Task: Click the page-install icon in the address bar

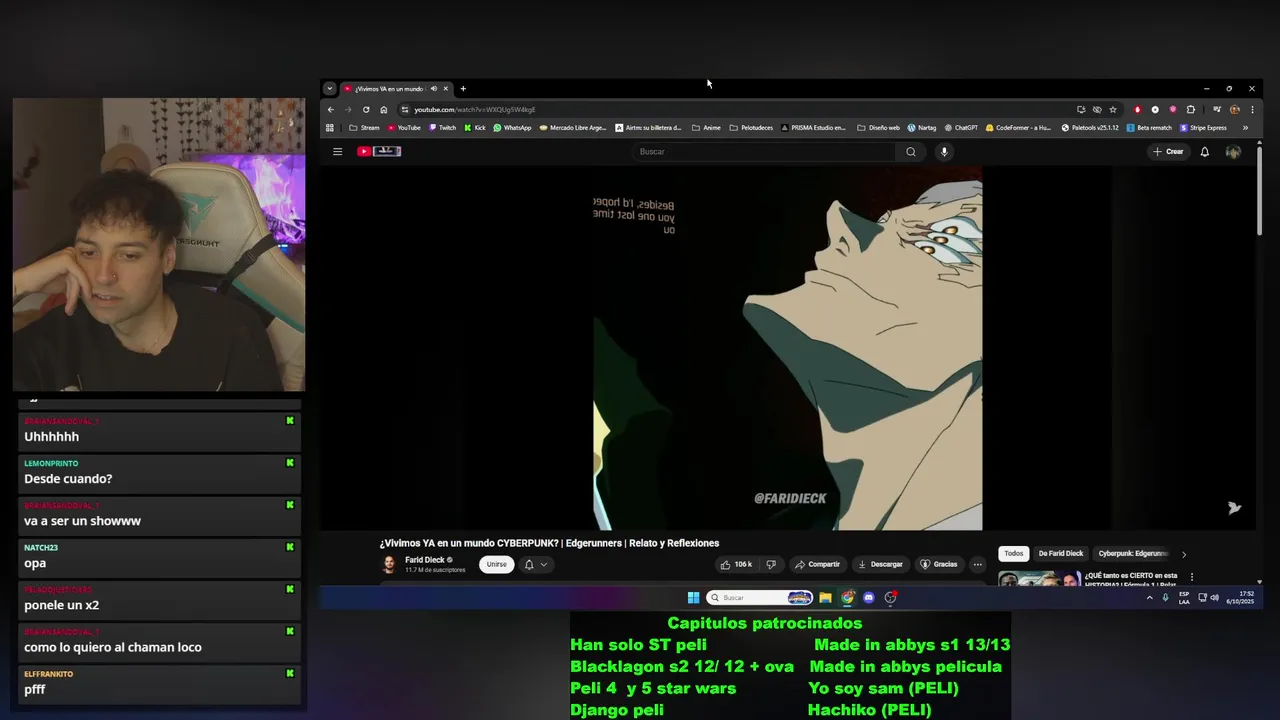Action: point(1081,109)
